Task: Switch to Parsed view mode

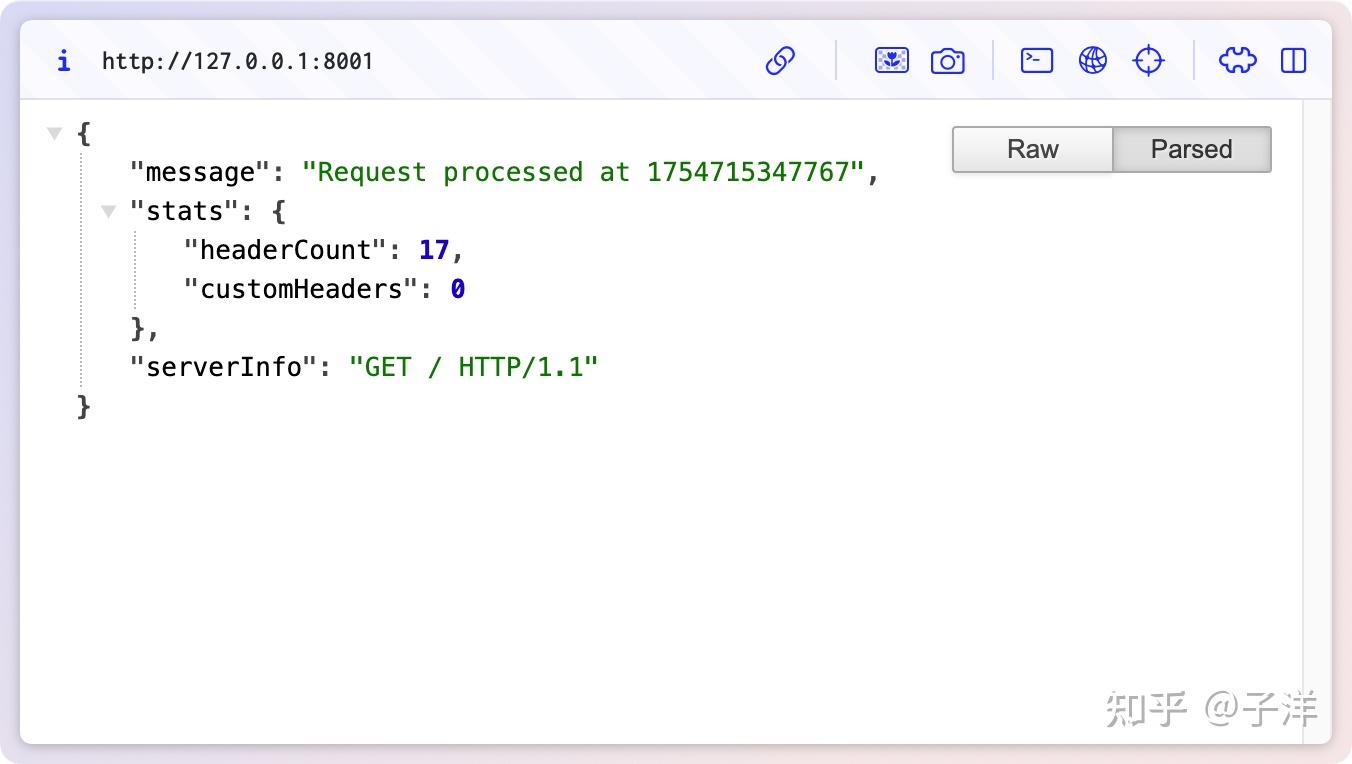Action: [1192, 149]
